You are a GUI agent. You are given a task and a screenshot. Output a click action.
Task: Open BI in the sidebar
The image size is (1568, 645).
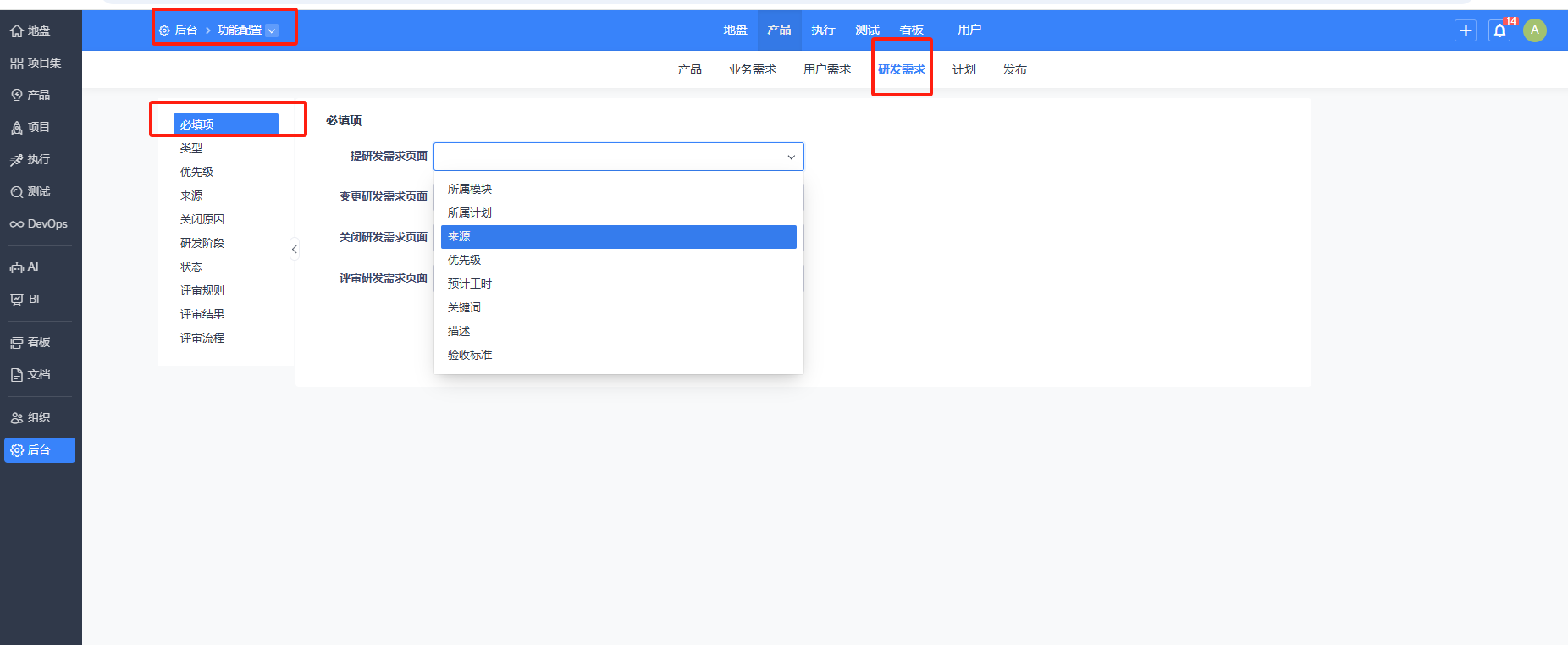click(x=25, y=300)
